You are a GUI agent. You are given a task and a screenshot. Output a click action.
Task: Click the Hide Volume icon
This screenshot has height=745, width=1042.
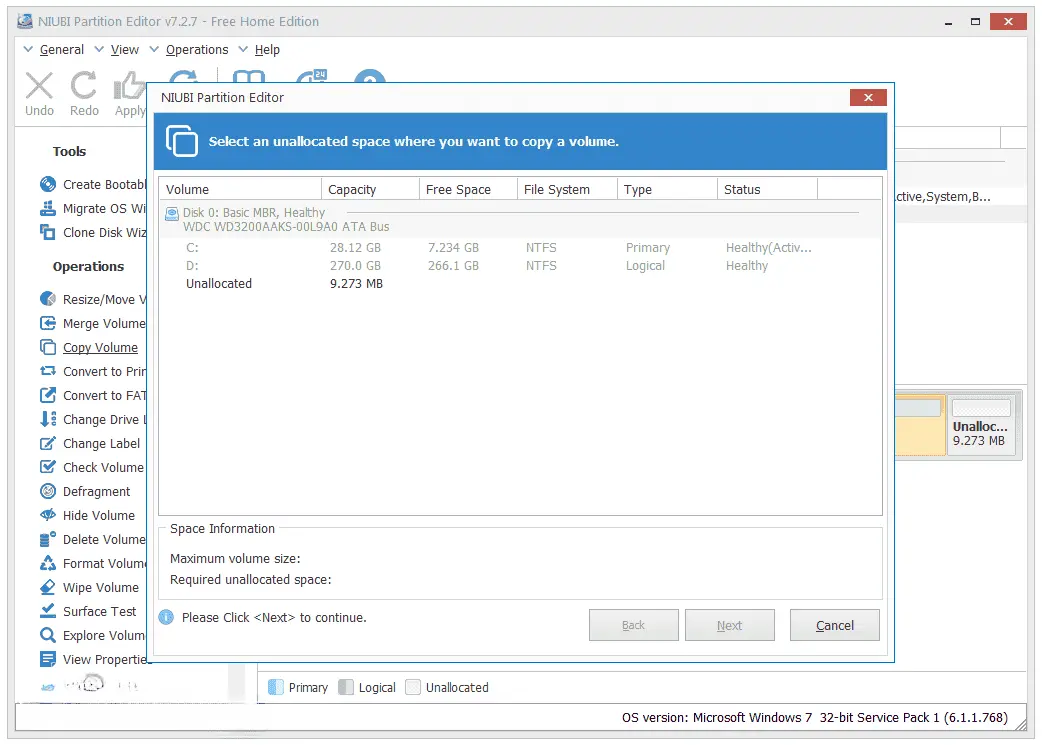(48, 515)
